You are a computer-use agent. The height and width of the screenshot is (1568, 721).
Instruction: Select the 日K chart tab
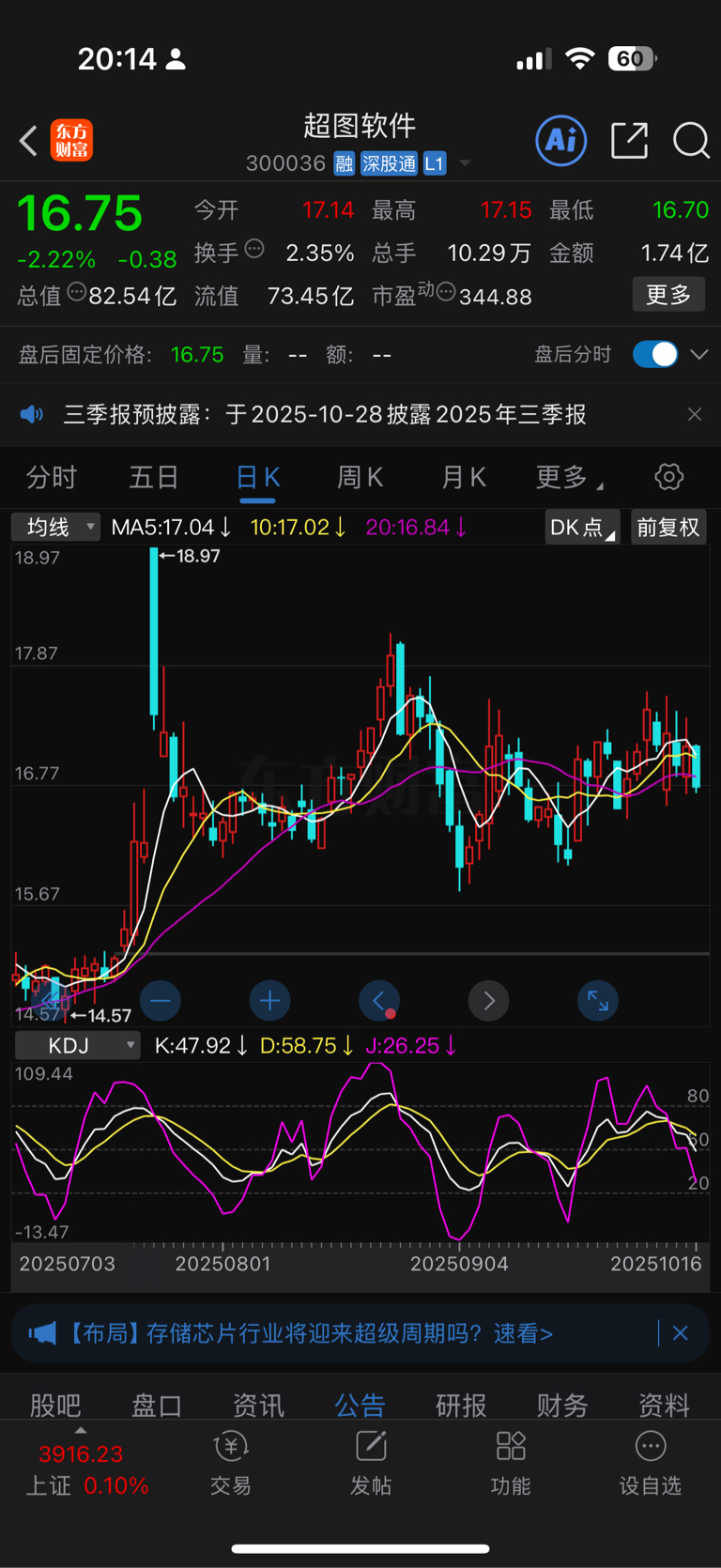tap(257, 477)
